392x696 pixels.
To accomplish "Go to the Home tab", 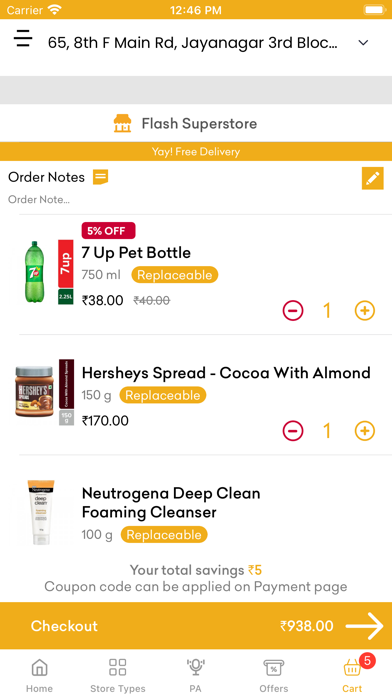I will pos(39,675).
